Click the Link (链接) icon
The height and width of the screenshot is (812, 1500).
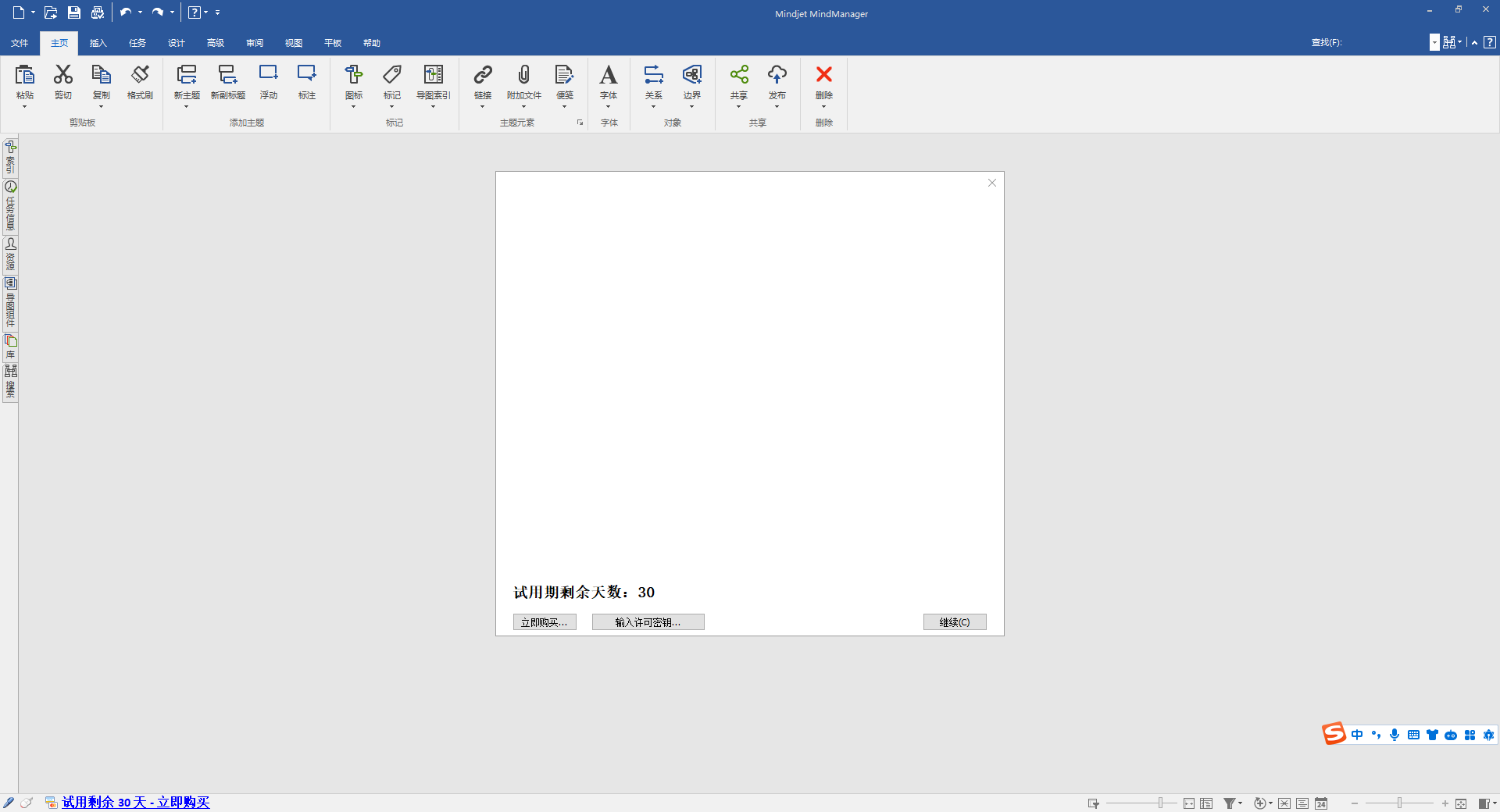pyautogui.click(x=483, y=74)
